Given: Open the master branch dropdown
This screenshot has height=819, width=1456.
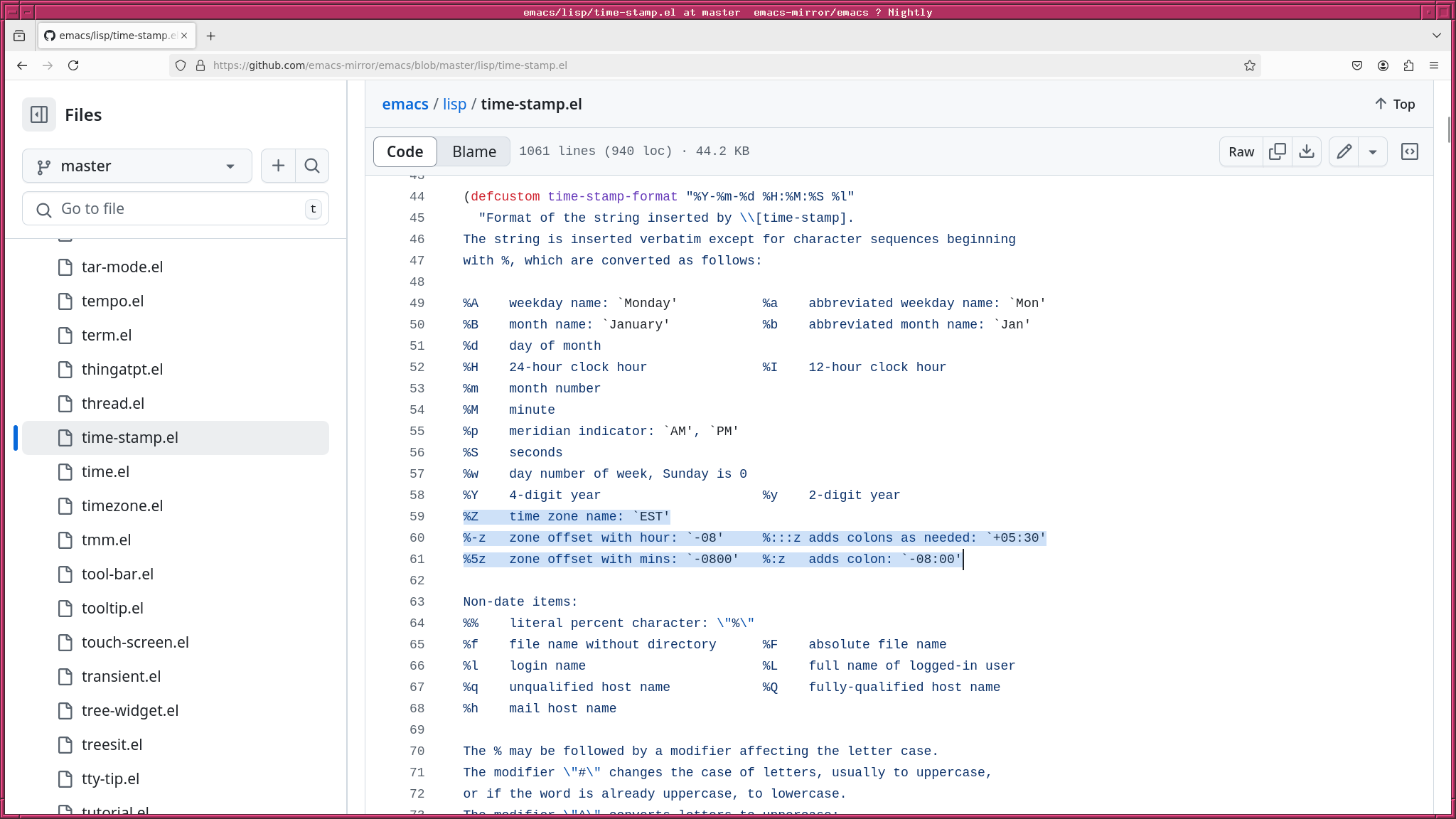Looking at the screenshot, I should click(137, 166).
